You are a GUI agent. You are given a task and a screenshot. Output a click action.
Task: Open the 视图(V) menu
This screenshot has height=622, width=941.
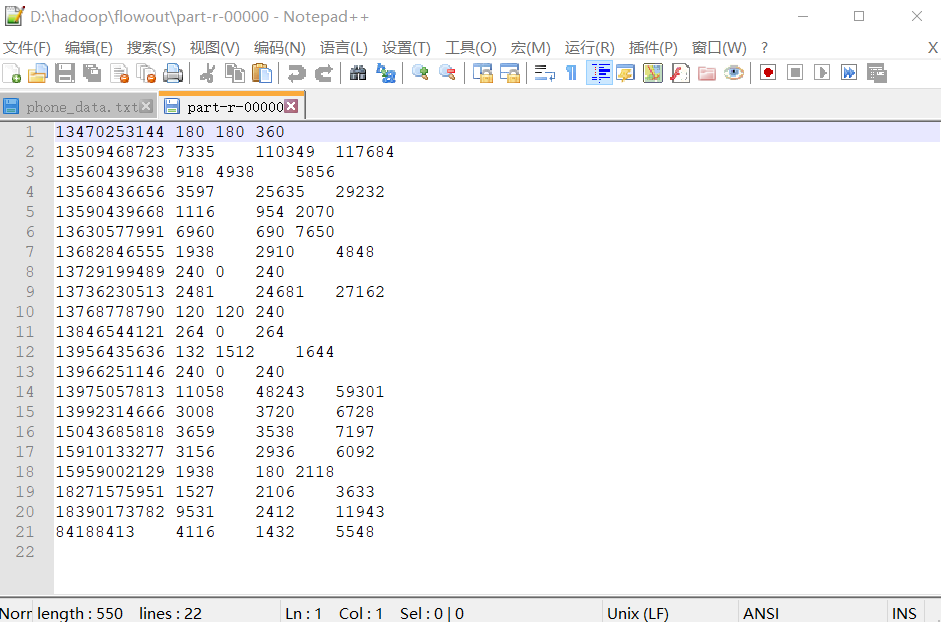tap(215, 47)
